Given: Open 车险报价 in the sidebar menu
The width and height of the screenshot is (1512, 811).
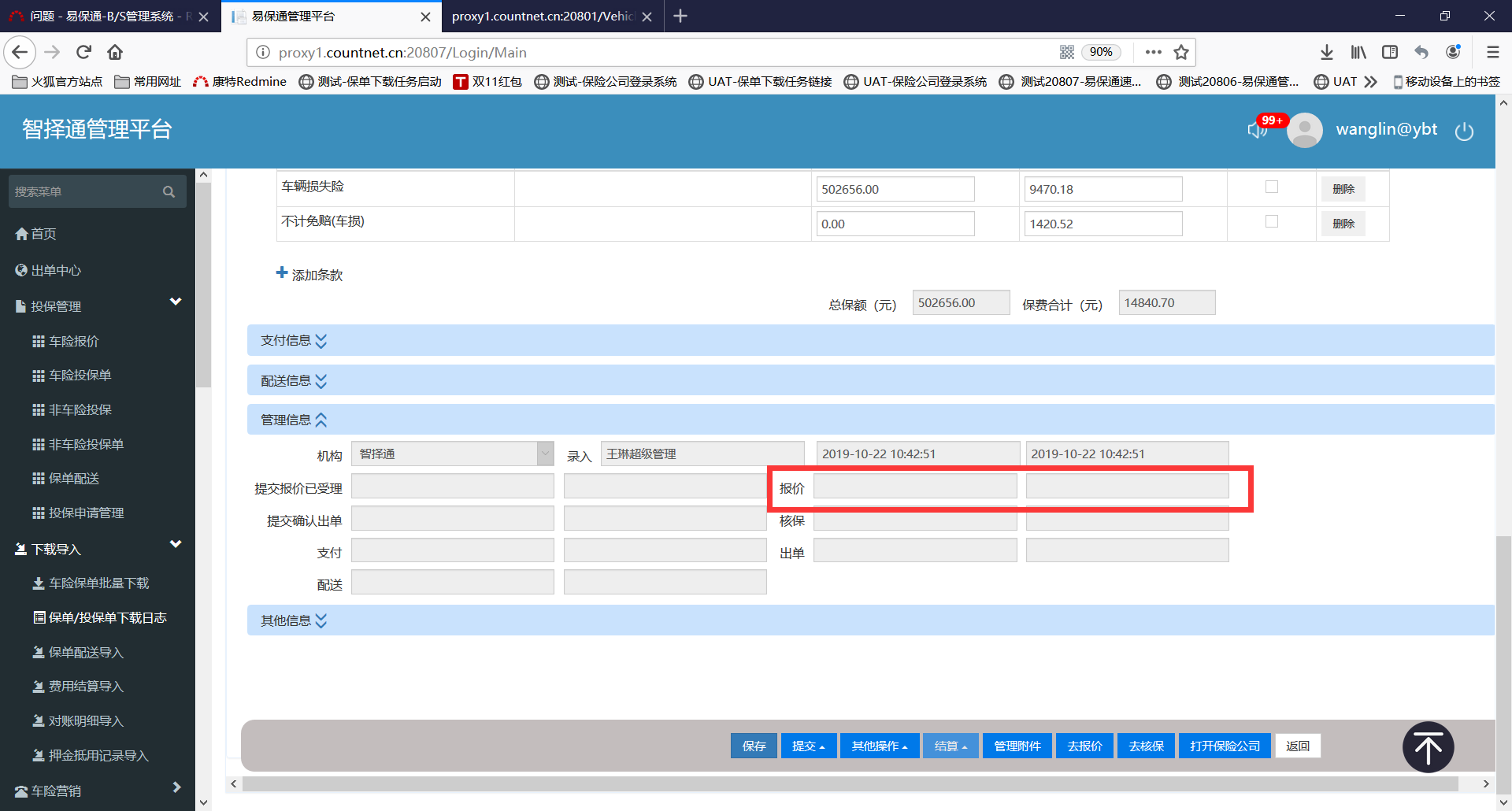Looking at the screenshot, I should 74,342.
